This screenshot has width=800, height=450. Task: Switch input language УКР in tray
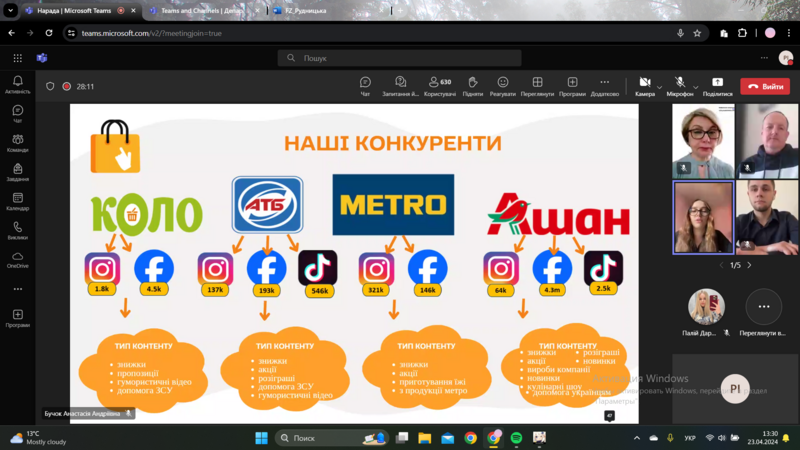690,438
